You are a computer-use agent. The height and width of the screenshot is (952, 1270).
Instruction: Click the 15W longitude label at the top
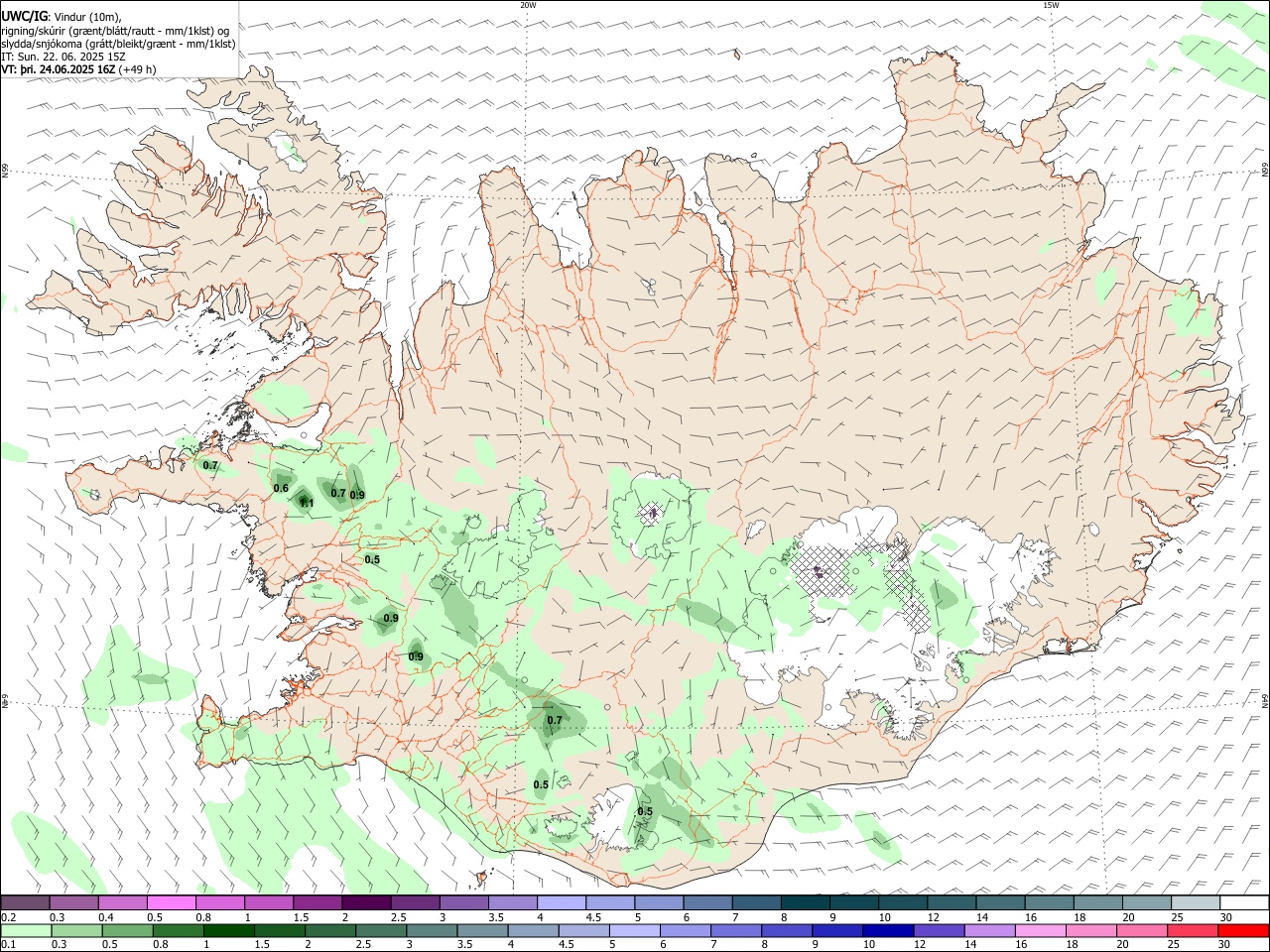click(x=1051, y=5)
